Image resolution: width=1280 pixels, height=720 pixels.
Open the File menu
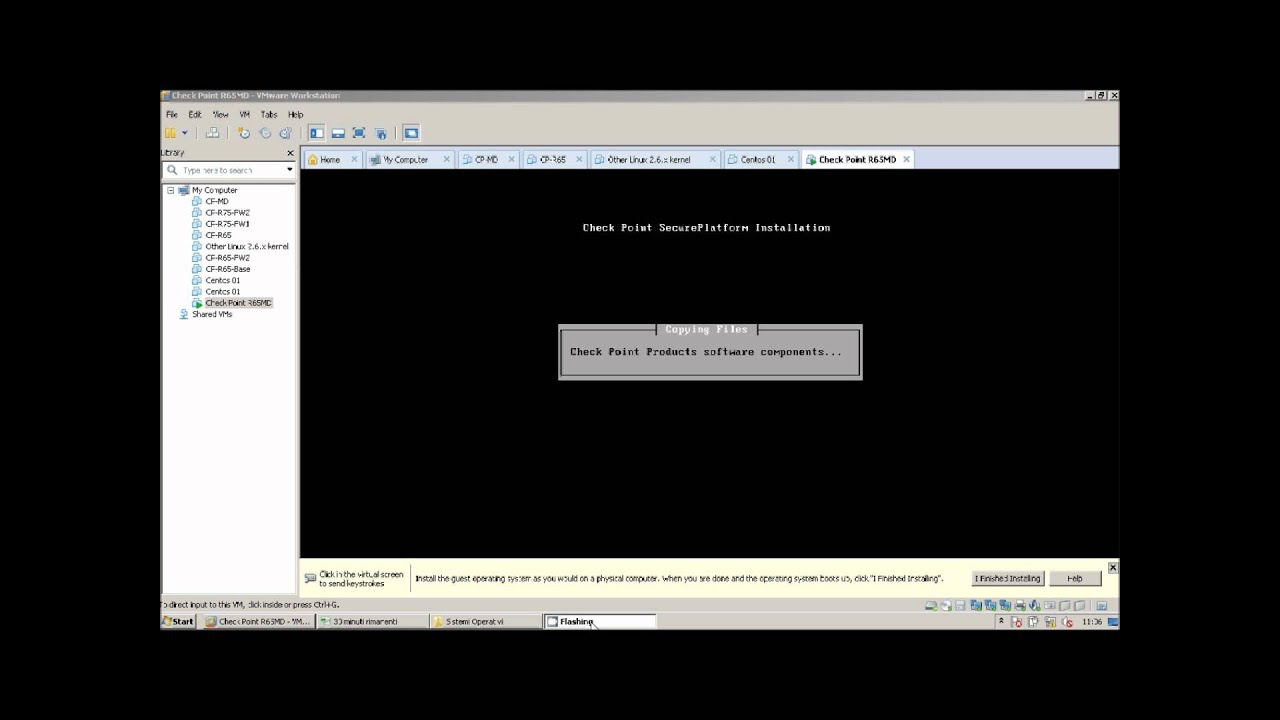click(172, 115)
